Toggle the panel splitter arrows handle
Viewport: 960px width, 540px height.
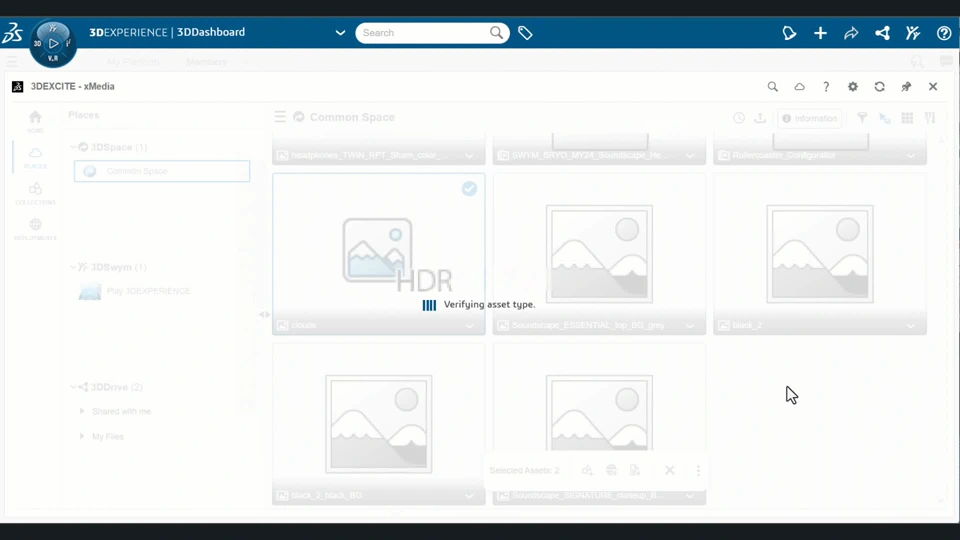click(x=264, y=315)
